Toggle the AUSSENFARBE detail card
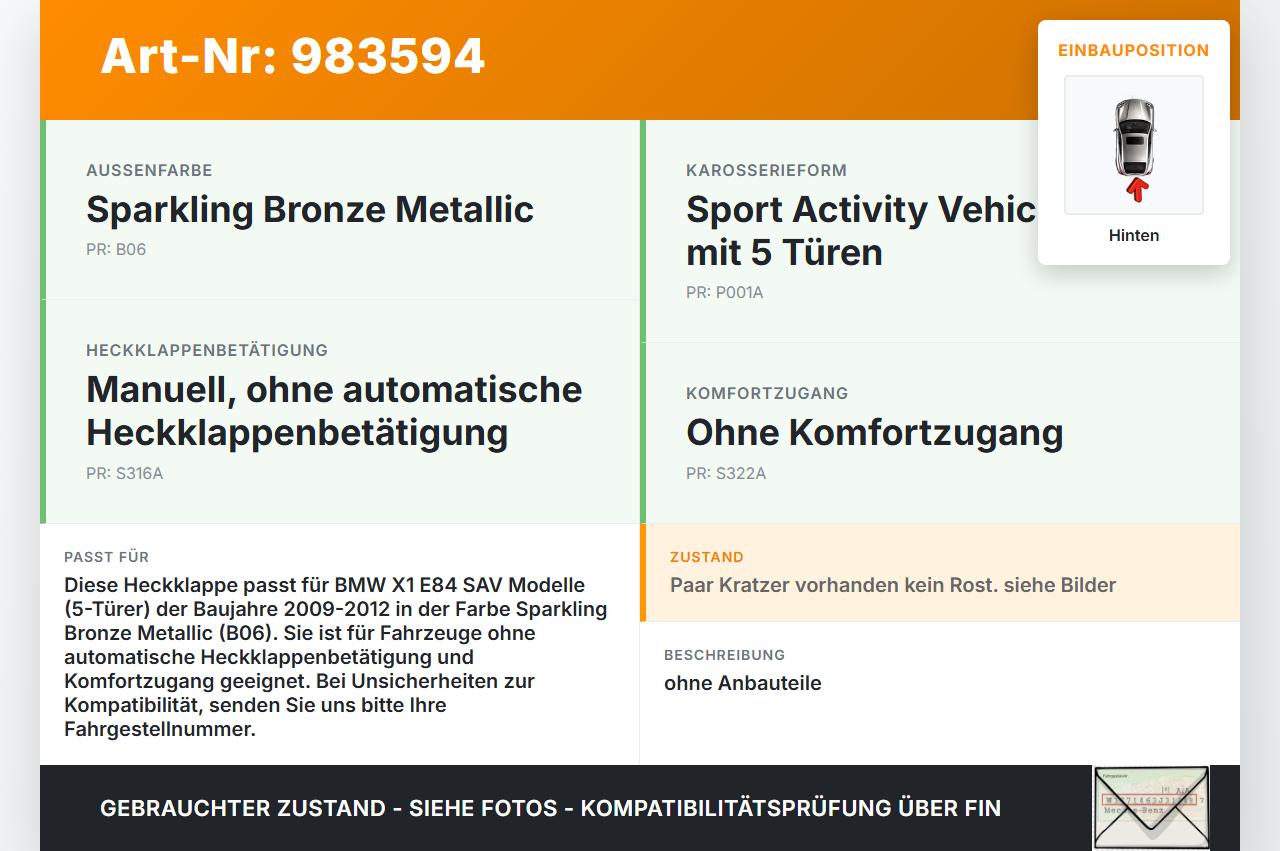Image resolution: width=1280 pixels, height=851 pixels. [x=340, y=208]
